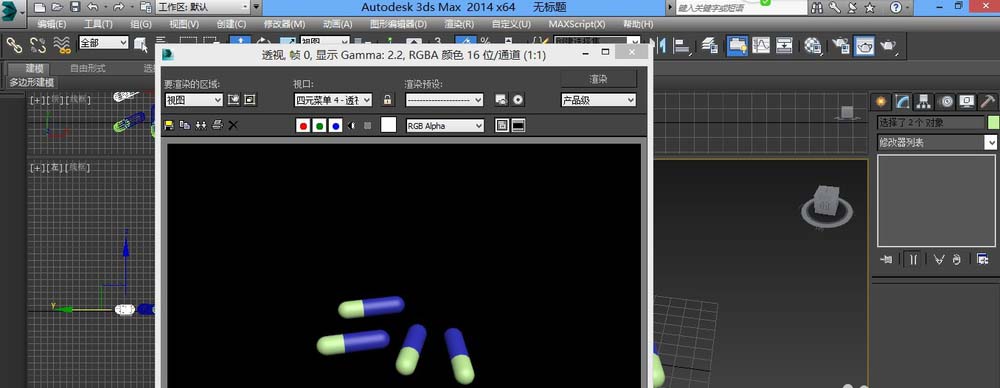Open Environment and Effects dialog icon
1000x388 pixels.
tap(518, 100)
